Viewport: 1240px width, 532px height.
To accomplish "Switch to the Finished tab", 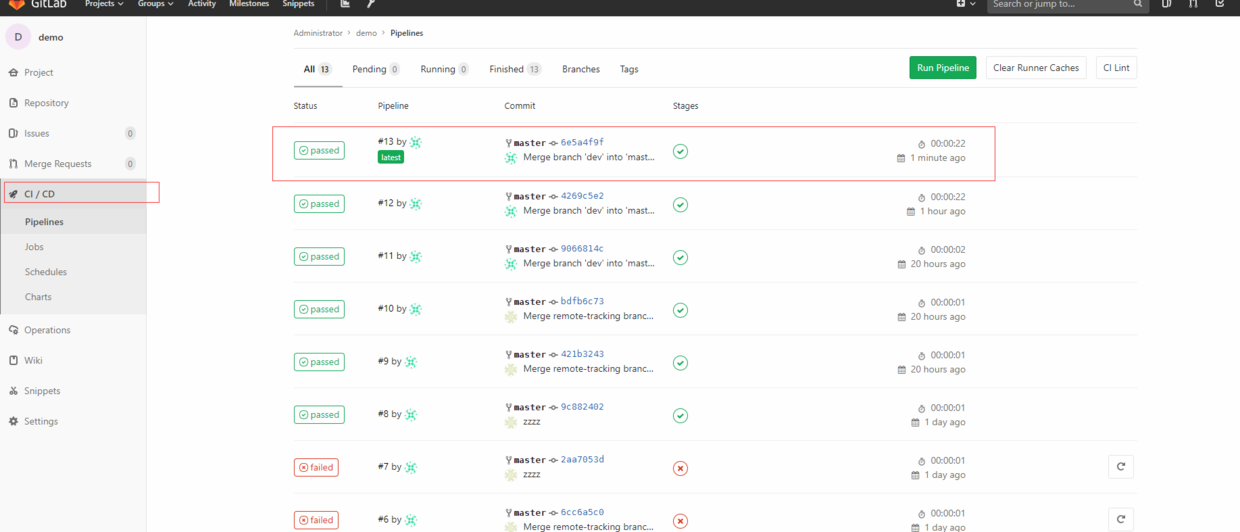I will click(x=515, y=69).
